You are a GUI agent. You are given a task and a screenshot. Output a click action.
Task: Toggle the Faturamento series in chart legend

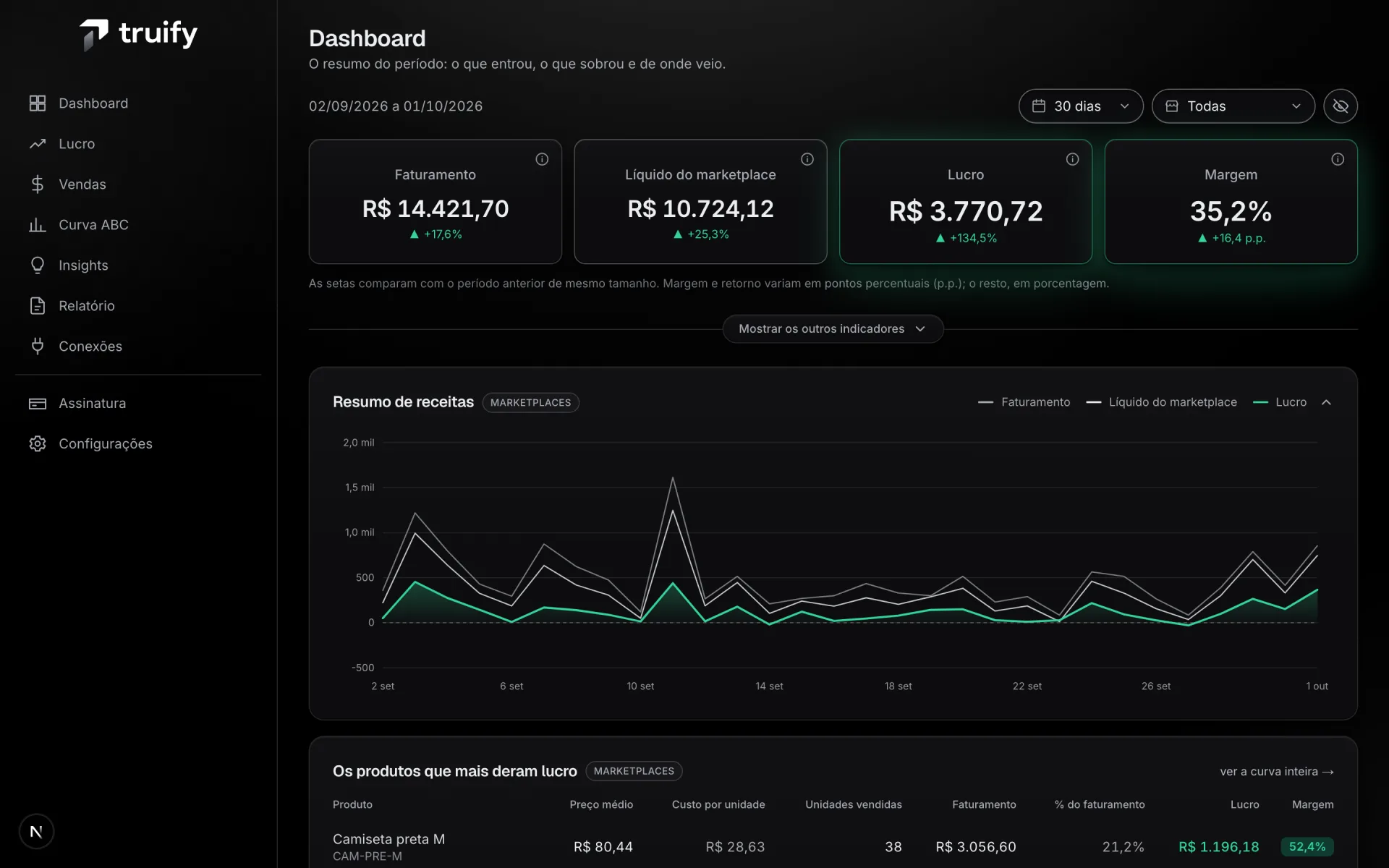1024,402
